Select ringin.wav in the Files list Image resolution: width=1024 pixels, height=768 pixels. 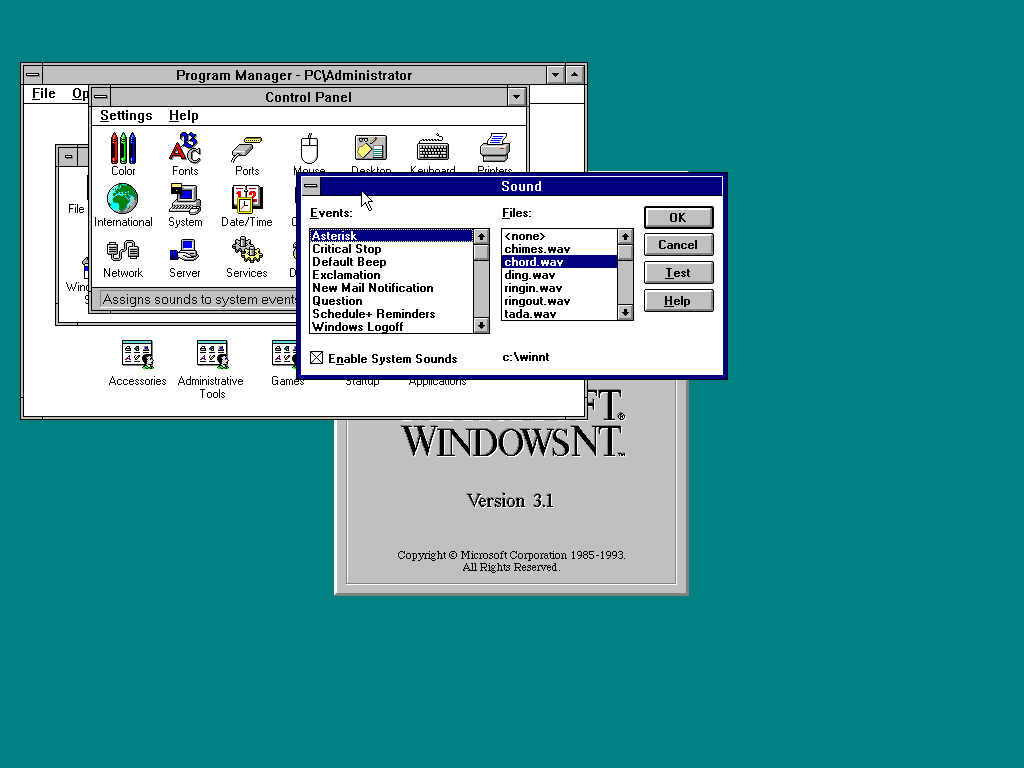(x=560, y=288)
